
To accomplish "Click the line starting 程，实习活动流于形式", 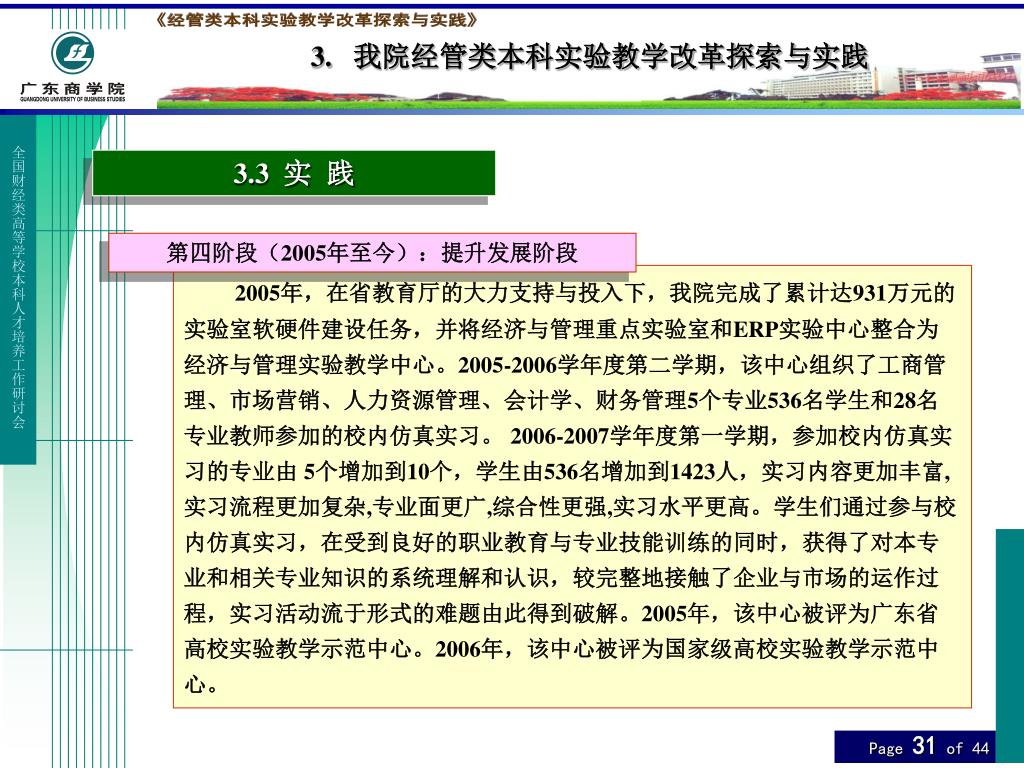I will click(562, 613).
